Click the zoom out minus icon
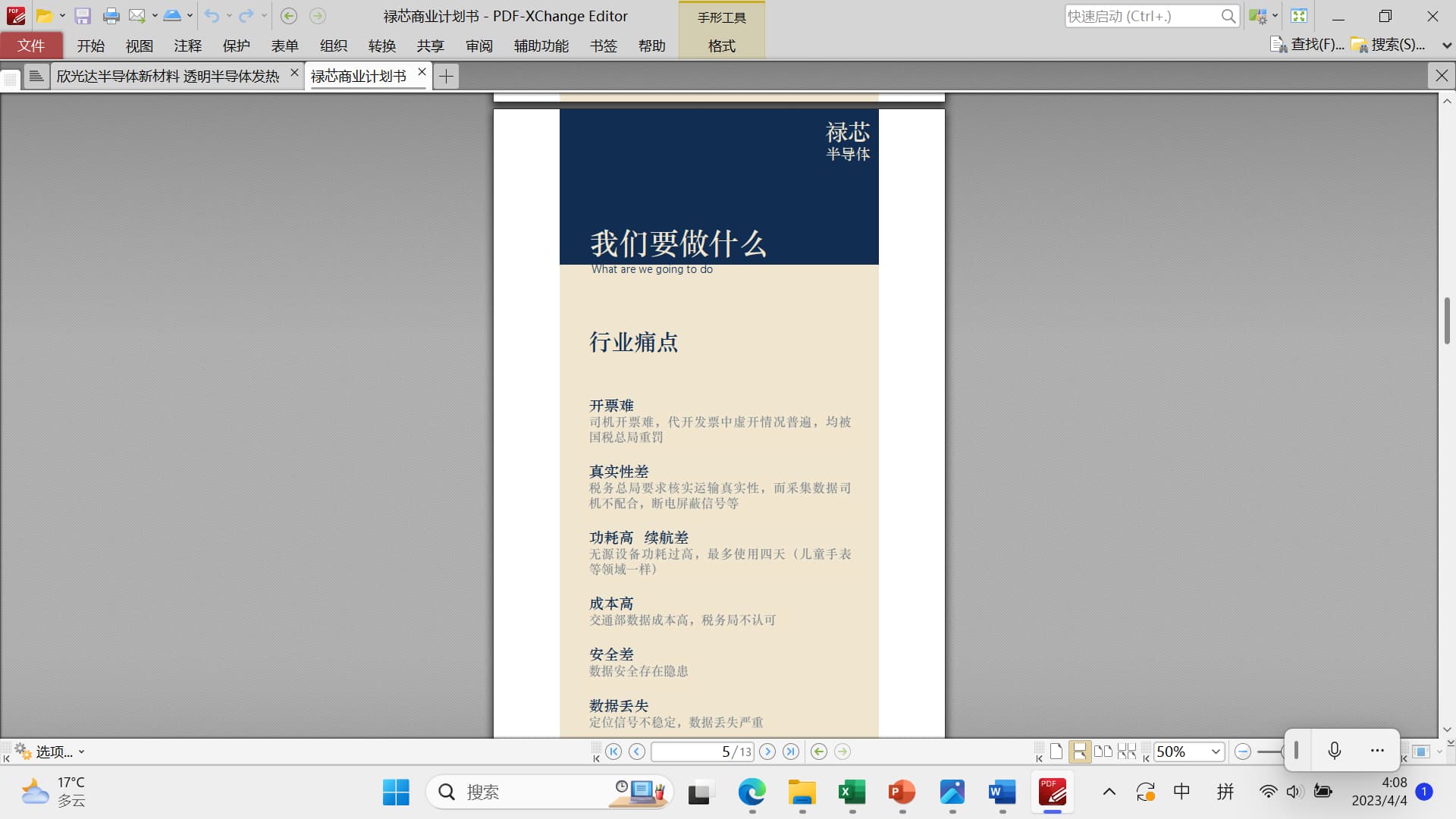 [x=1242, y=752]
